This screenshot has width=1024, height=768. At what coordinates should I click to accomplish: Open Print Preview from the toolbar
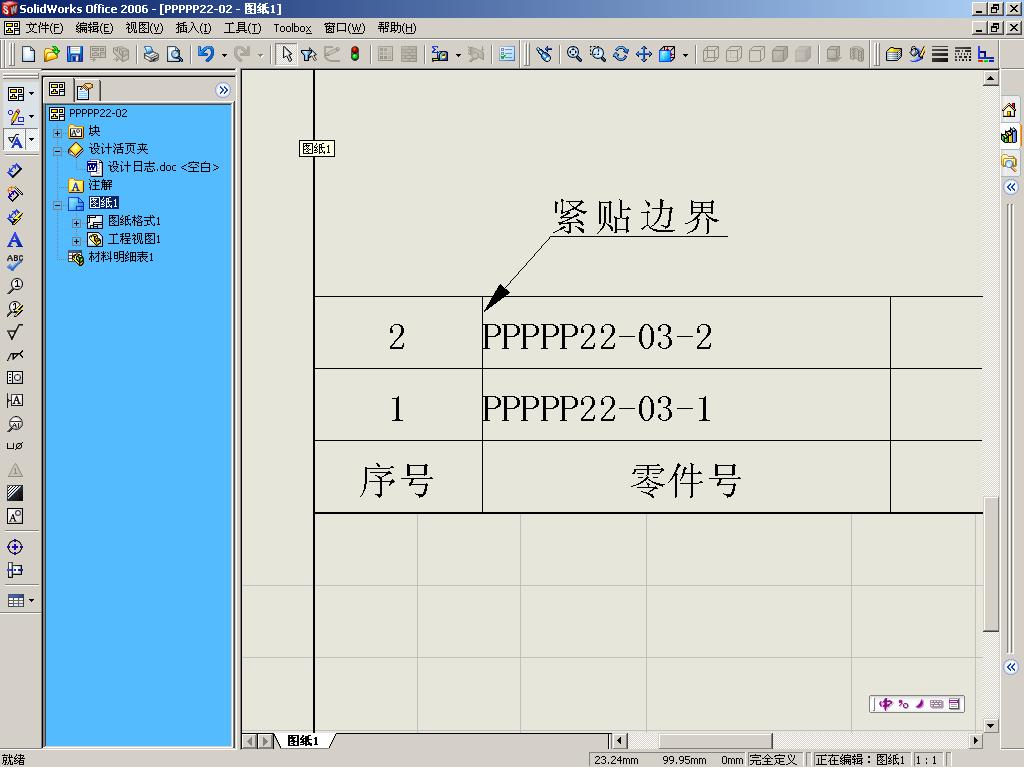174,54
